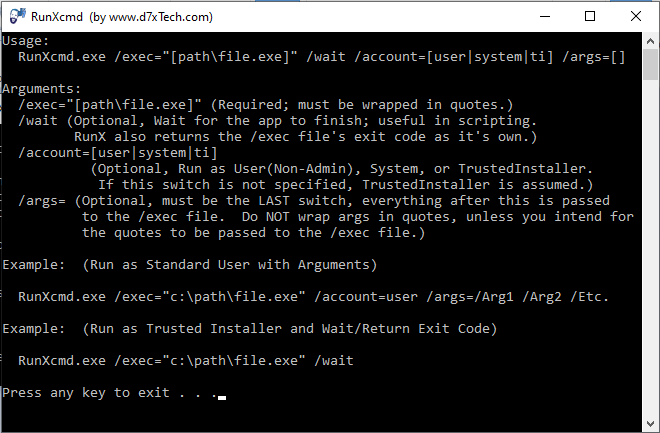This screenshot has height=433, width=660.
Task: Click the vertical scrollbar thumb
Action: pos(650,64)
